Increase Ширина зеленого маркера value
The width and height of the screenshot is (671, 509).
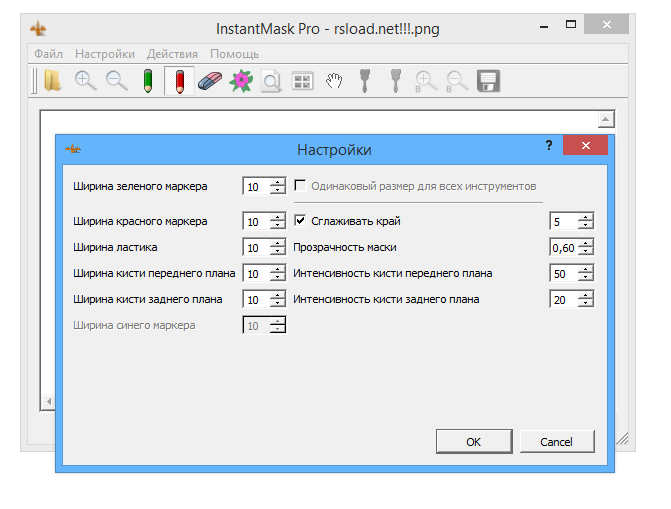point(278,182)
